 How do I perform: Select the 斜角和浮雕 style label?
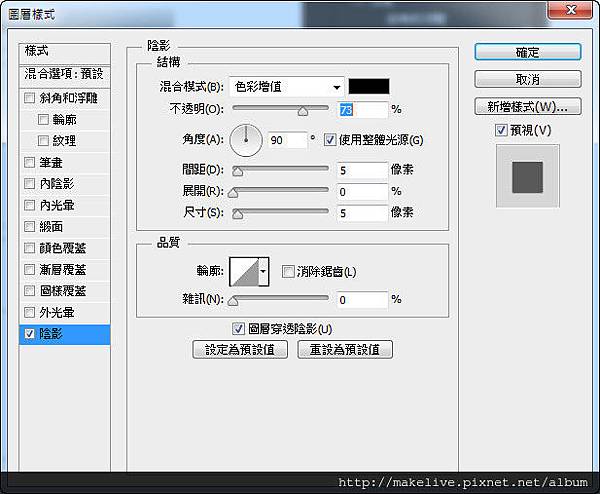tap(68, 98)
